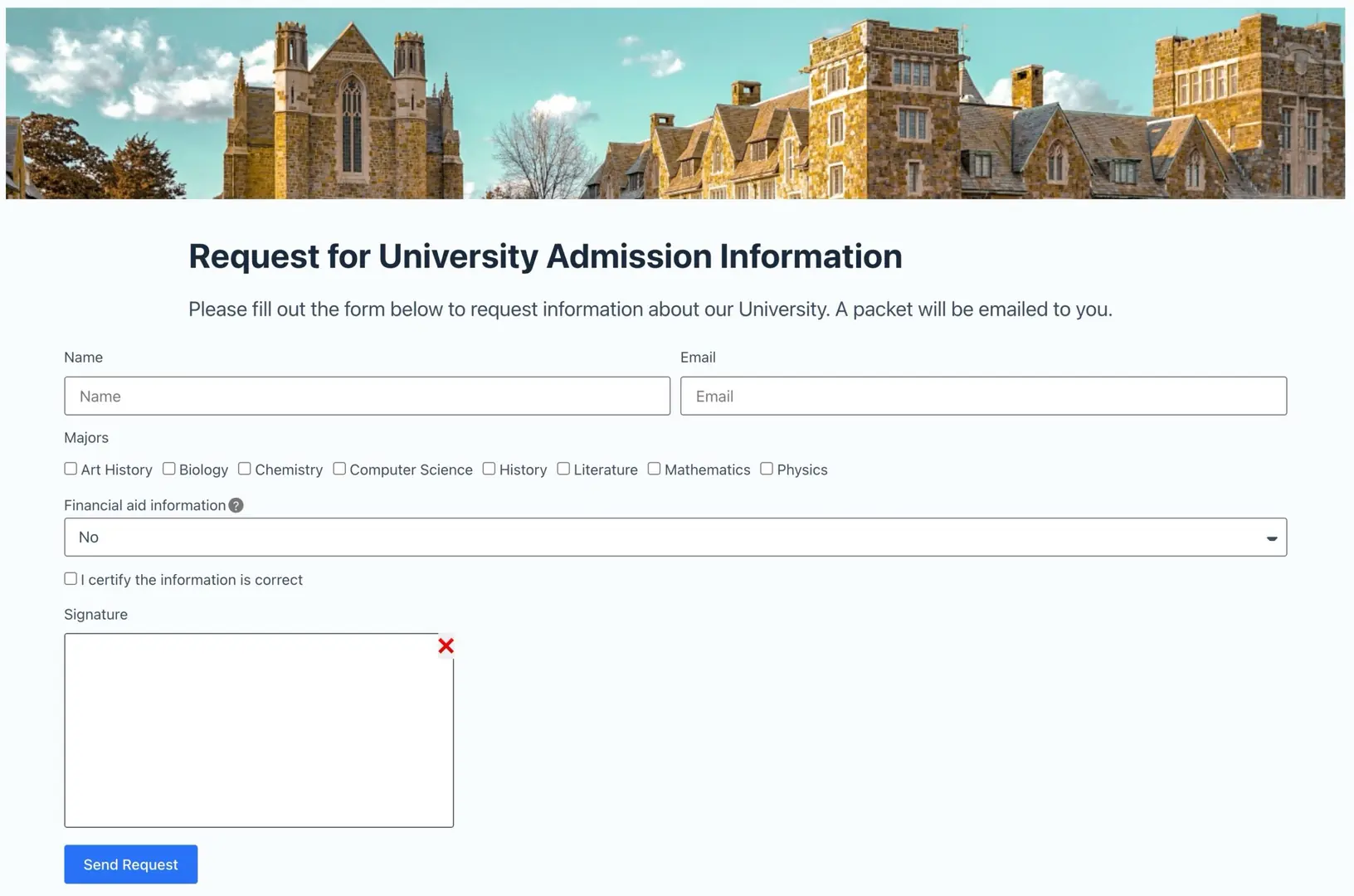
Task: Enable the Computer Science checkbox
Action: (339, 469)
